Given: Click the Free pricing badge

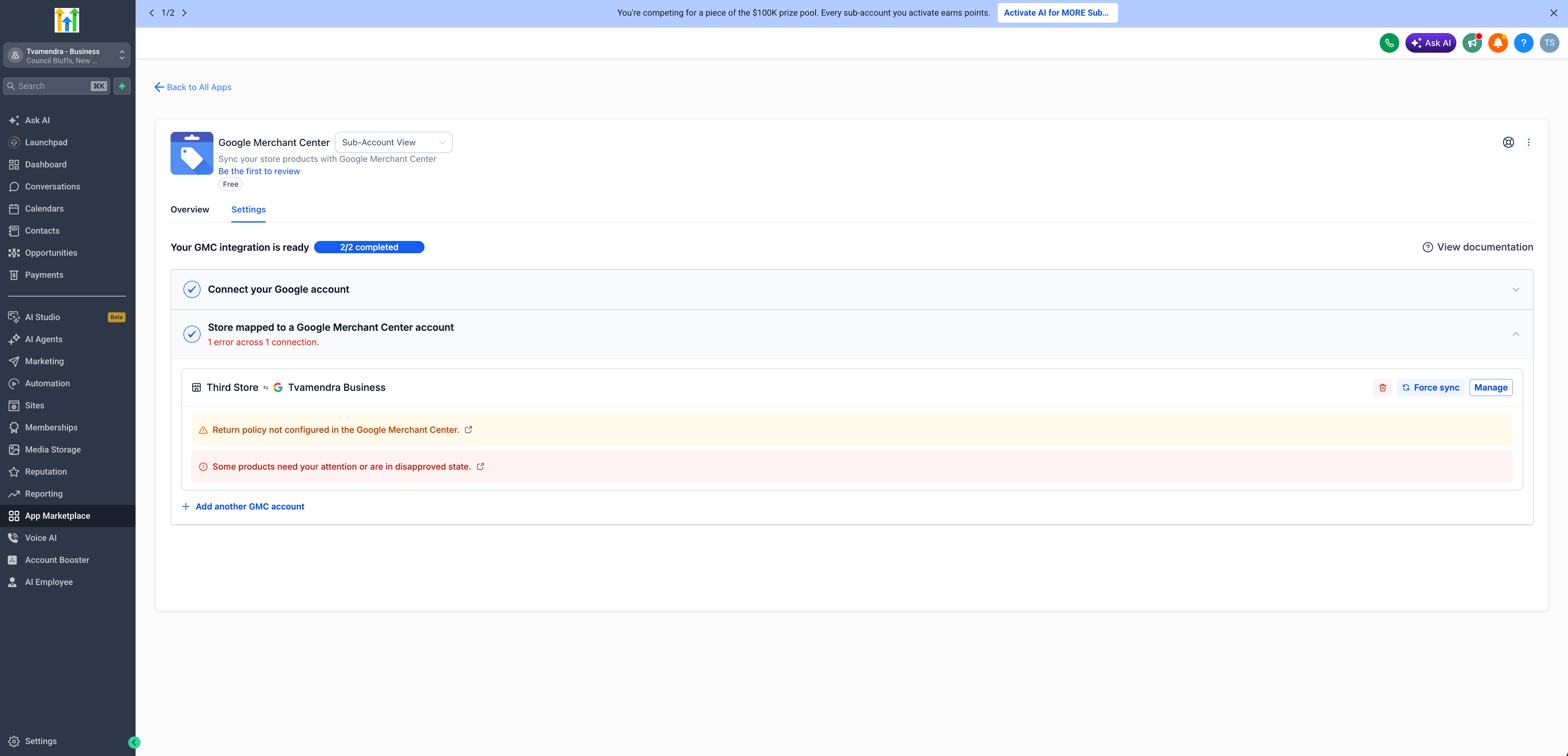Looking at the screenshot, I should pos(230,184).
